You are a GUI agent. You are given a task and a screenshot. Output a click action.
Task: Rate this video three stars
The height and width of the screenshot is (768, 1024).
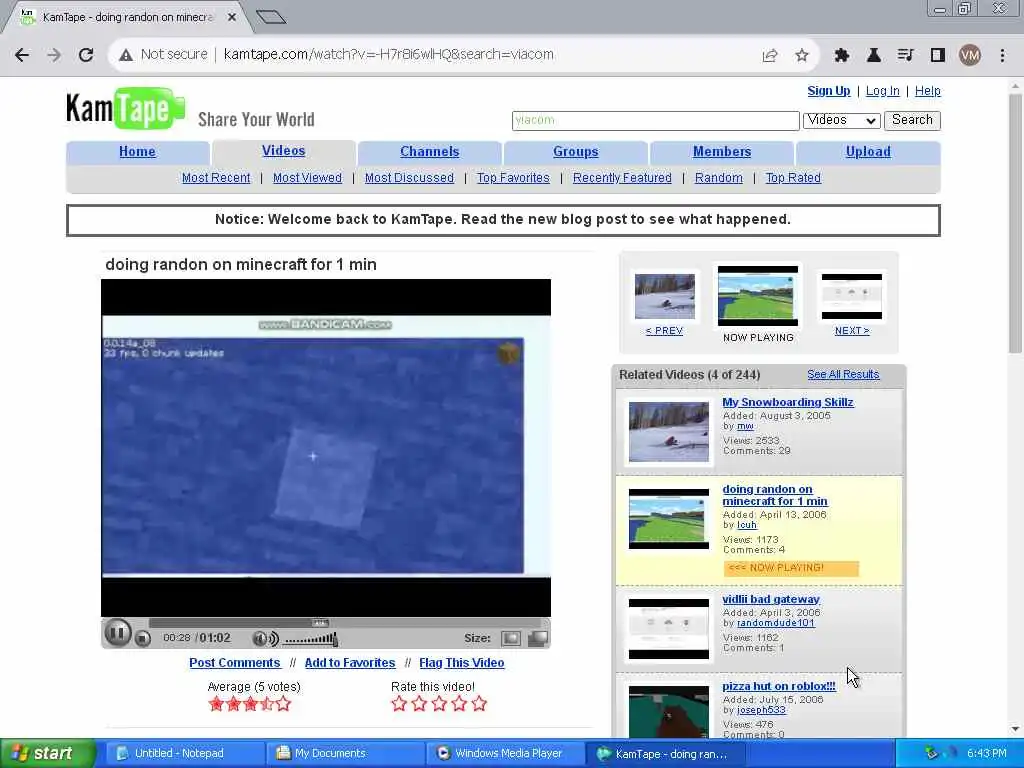click(439, 703)
